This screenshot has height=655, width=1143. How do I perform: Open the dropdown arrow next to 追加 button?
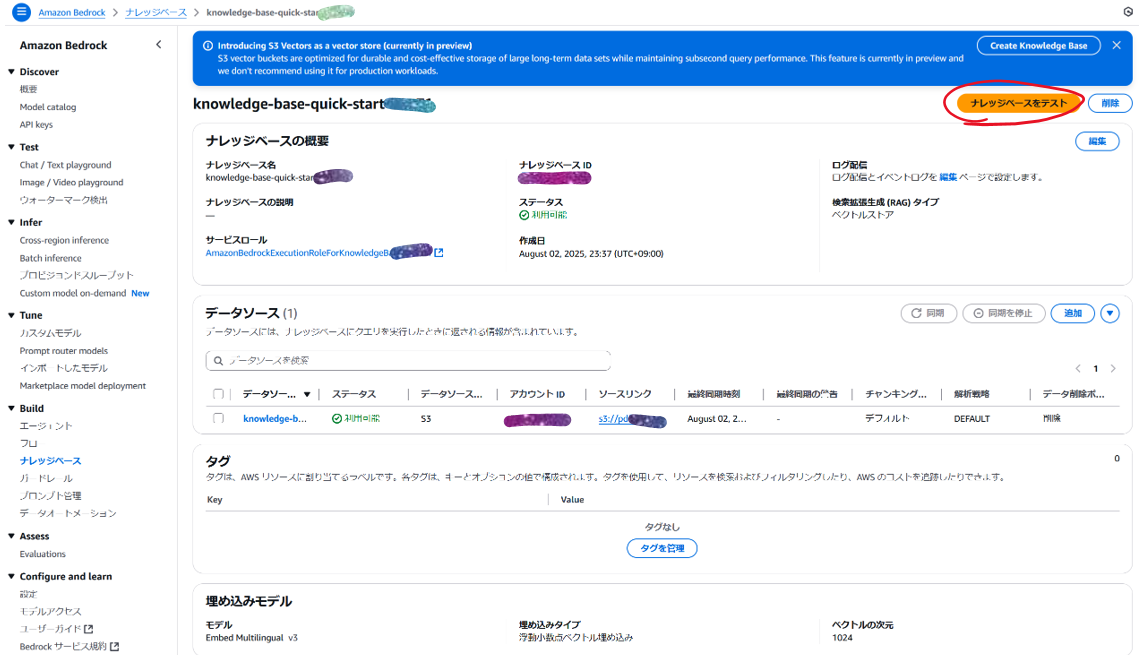tap(1109, 313)
